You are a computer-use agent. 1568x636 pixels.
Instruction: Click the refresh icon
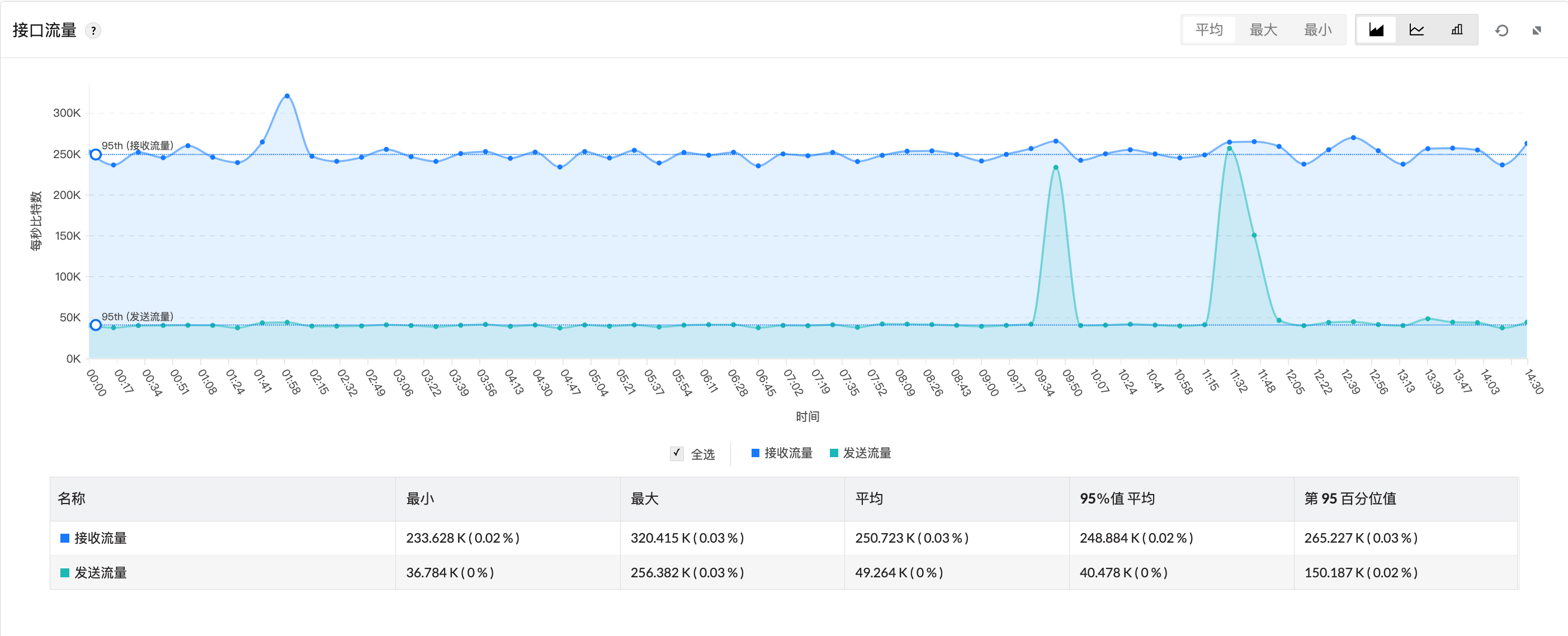click(x=1501, y=30)
